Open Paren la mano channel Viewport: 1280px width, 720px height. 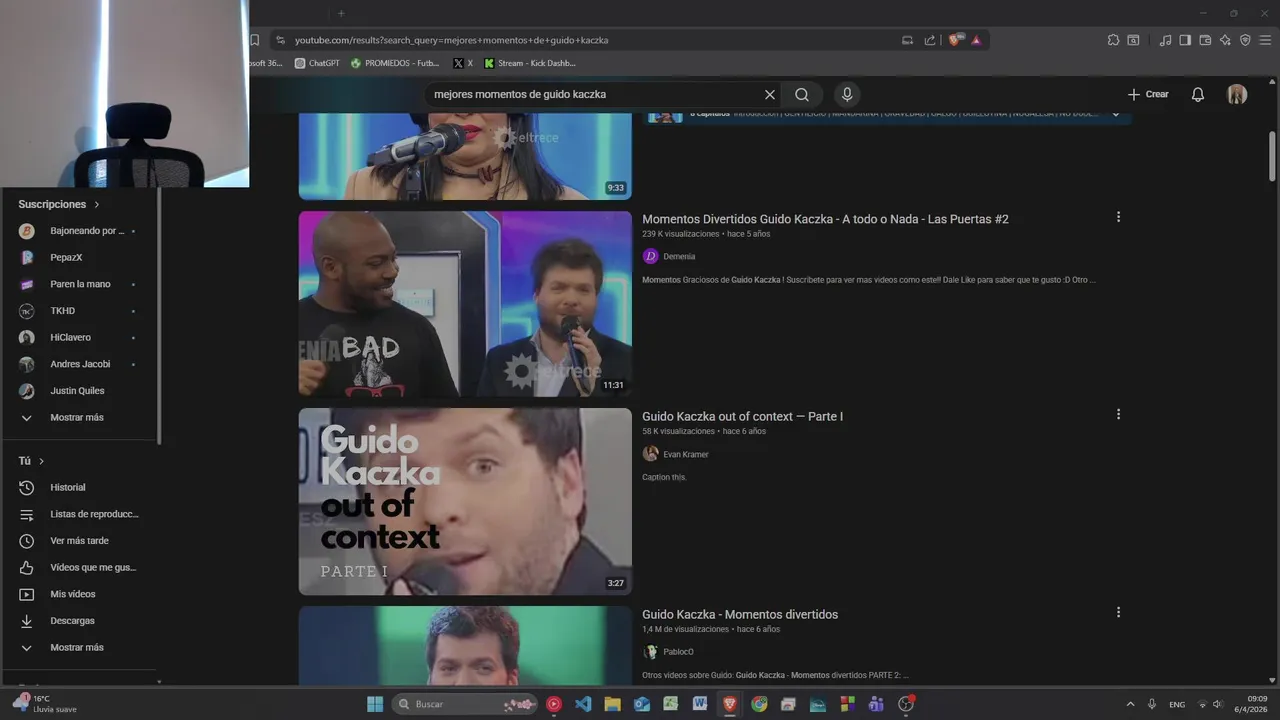(x=80, y=284)
